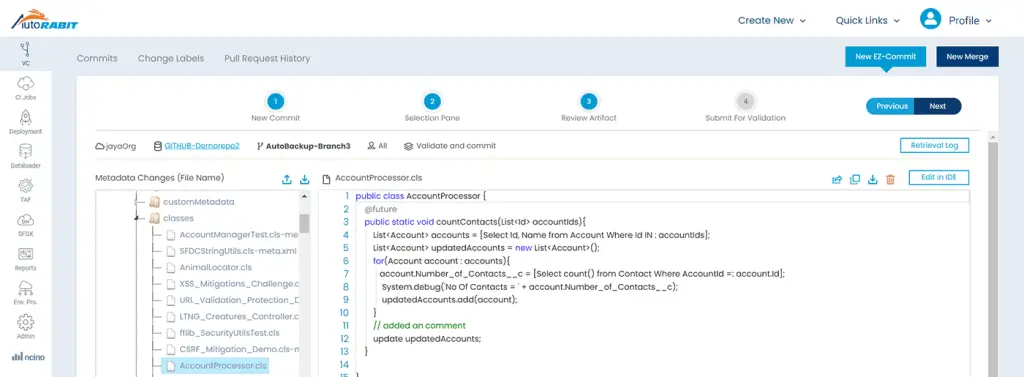The image size is (1024, 377).
Task: Open the Profile dropdown chevron
Action: pyautogui.click(x=989, y=21)
